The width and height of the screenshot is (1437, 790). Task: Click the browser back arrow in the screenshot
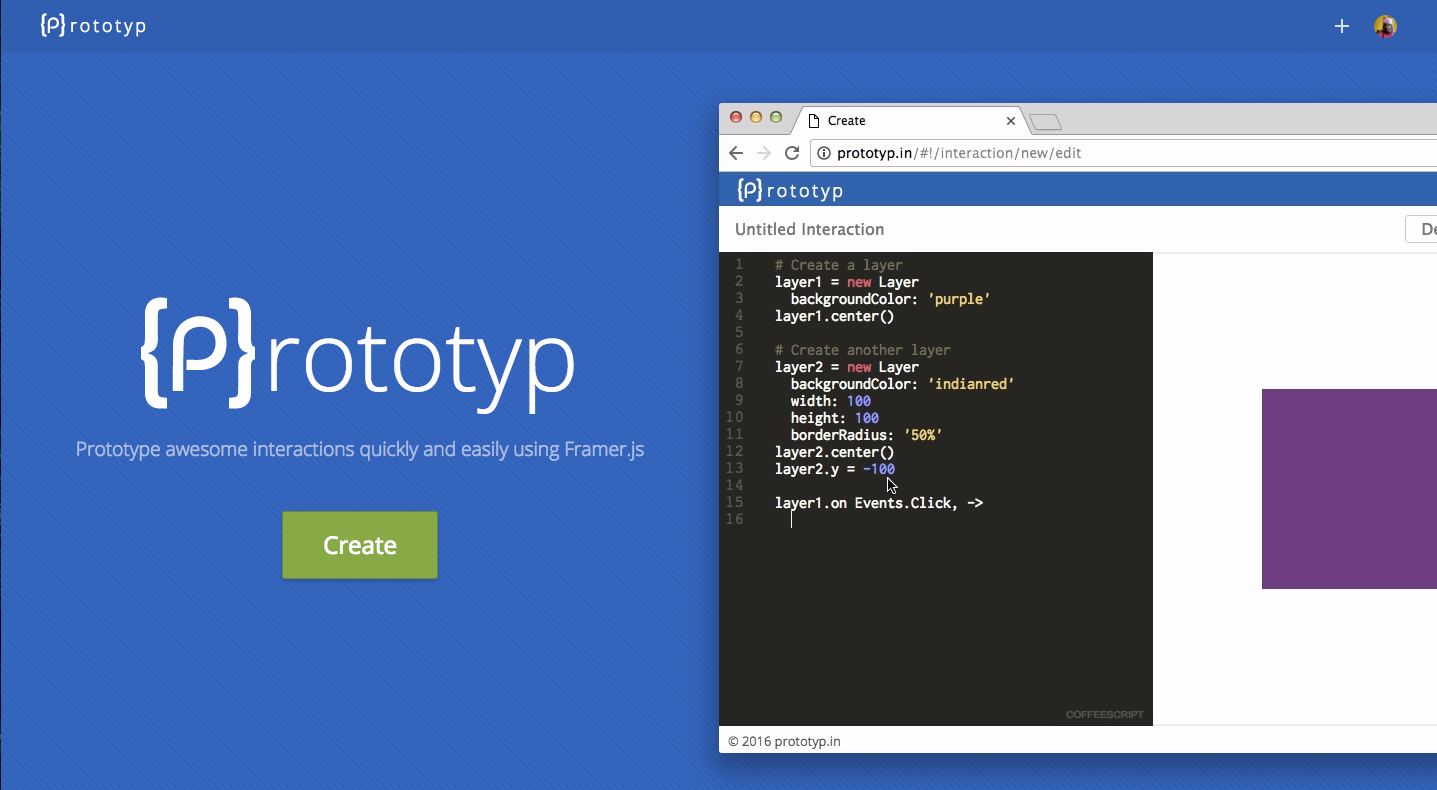pos(736,153)
